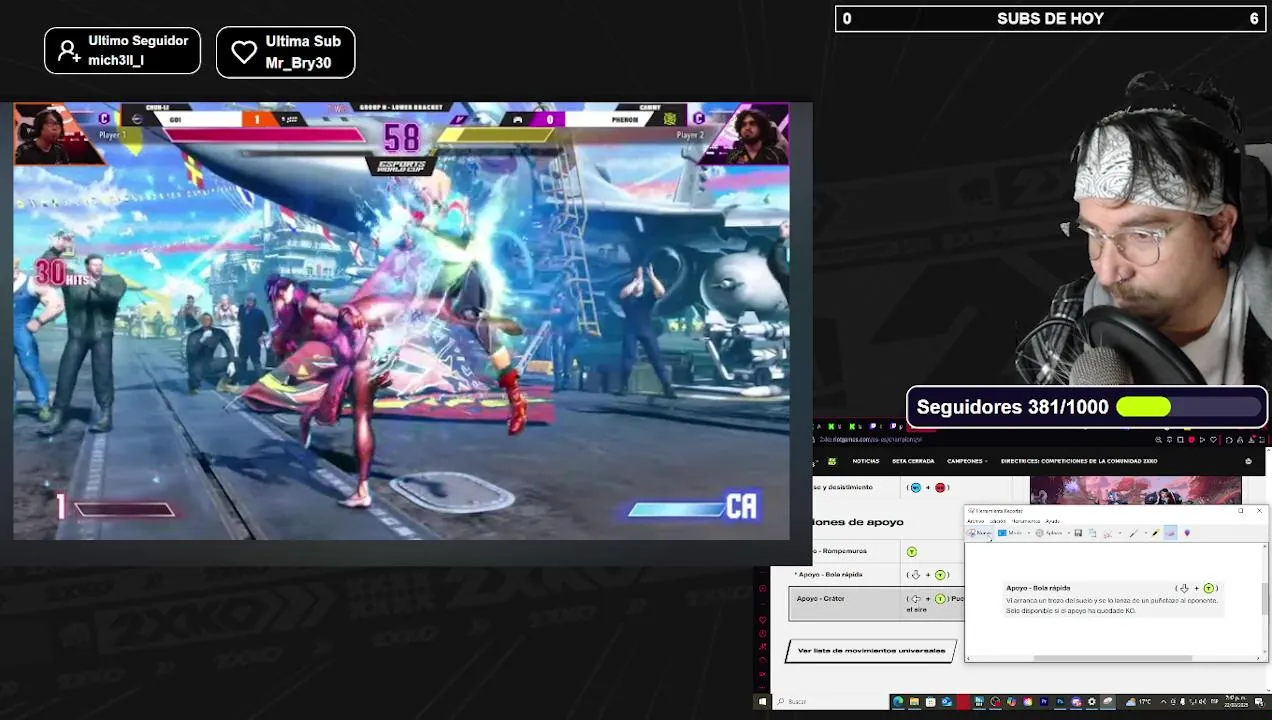Open the Ayuda menu in Snipping Tool

click(1052, 521)
